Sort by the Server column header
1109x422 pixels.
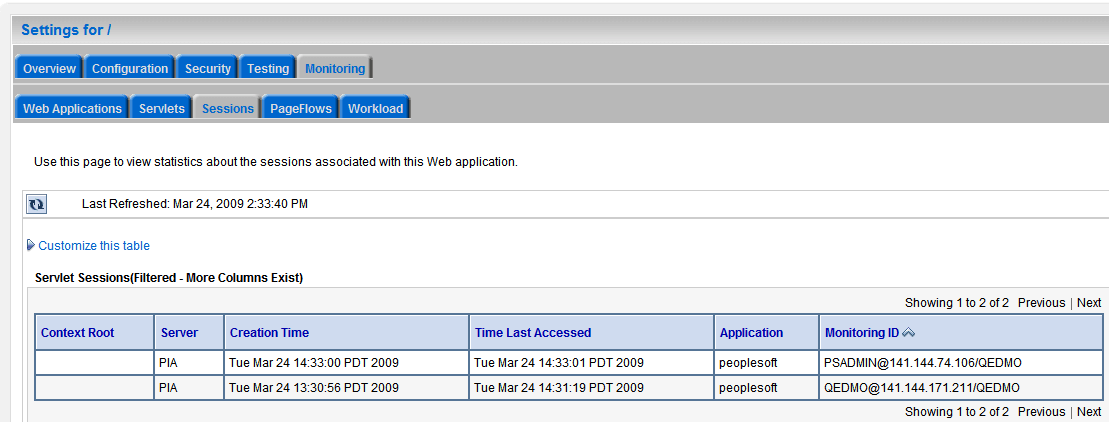[x=180, y=332]
